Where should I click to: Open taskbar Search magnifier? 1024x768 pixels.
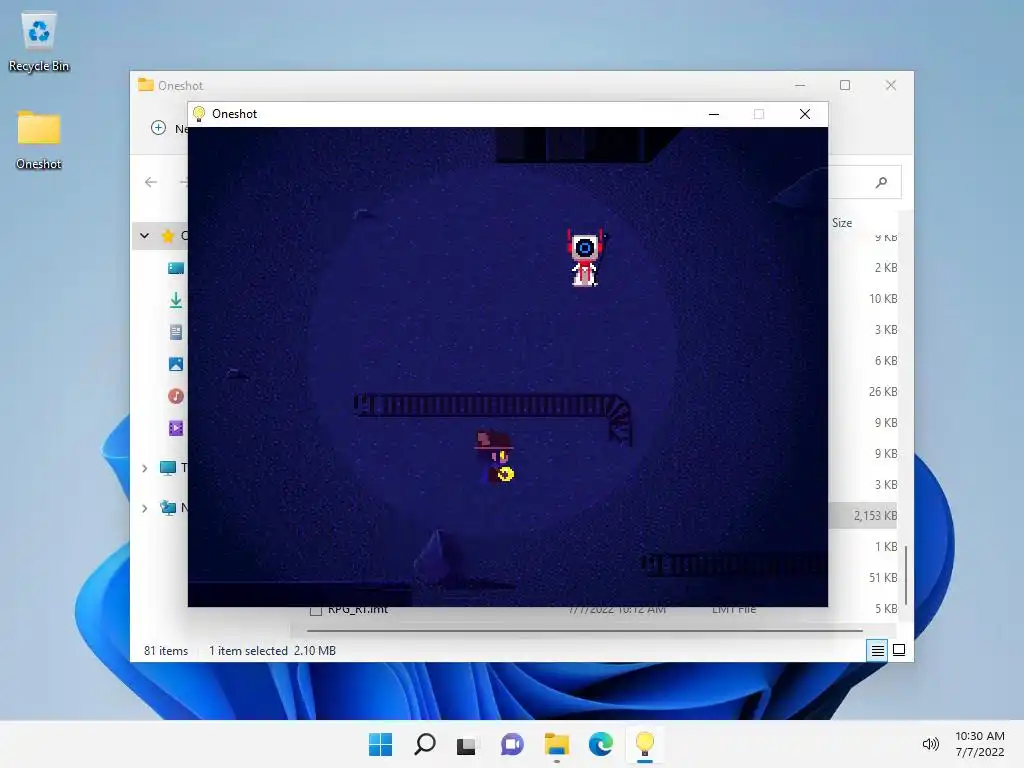424,744
